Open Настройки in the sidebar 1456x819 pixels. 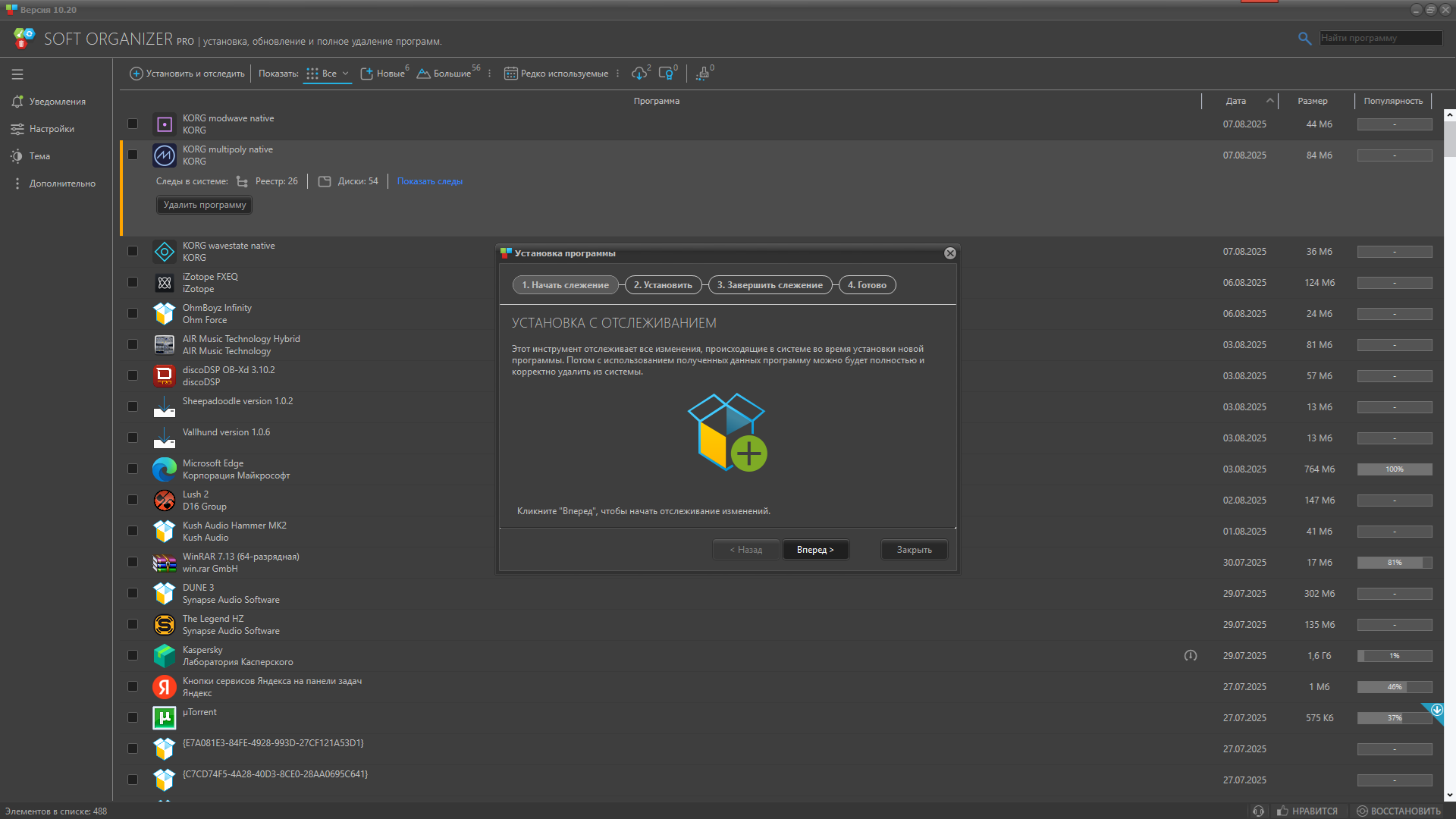(x=43, y=129)
